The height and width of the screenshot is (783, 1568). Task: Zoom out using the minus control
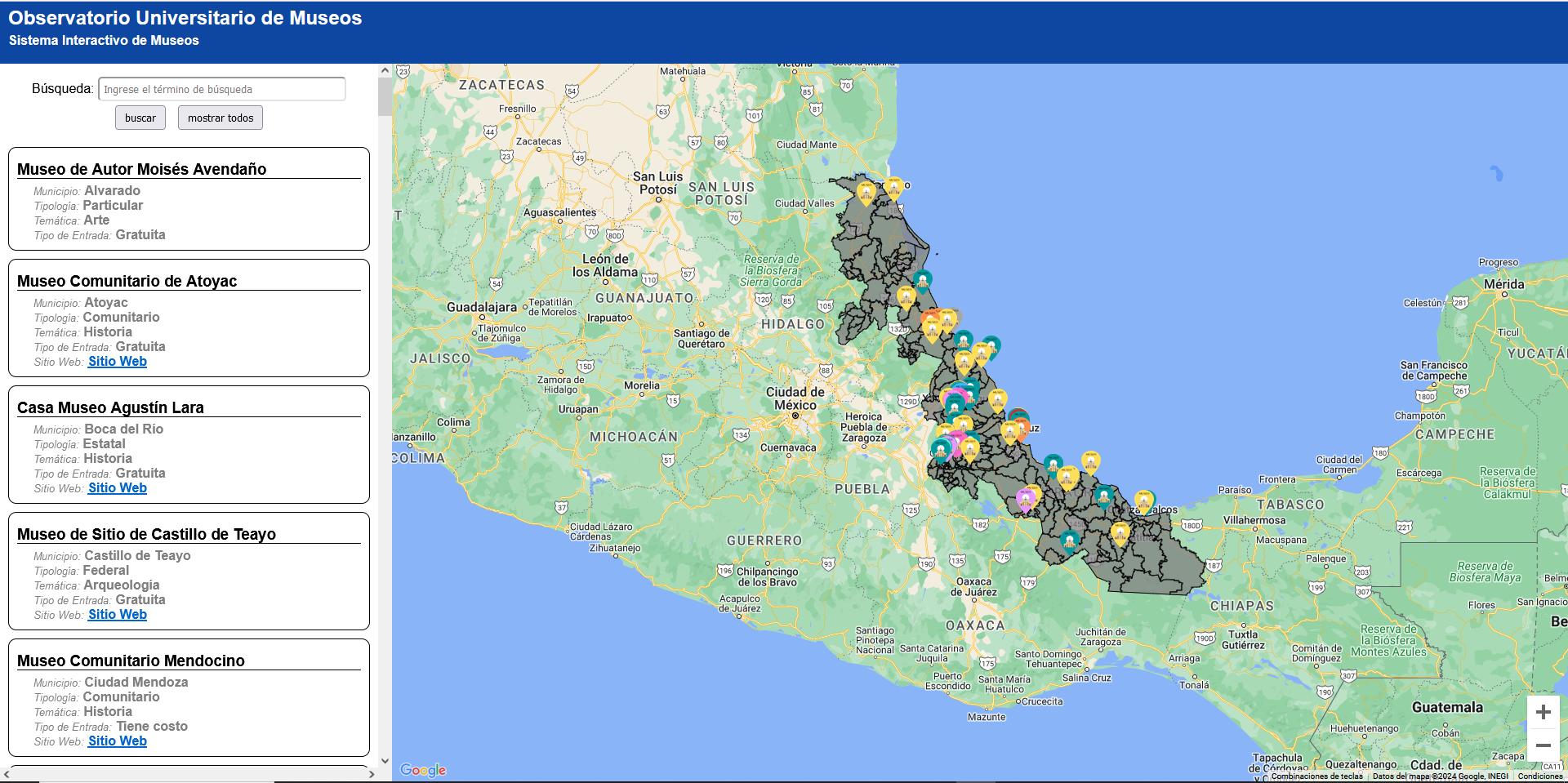[x=1543, y=745]
